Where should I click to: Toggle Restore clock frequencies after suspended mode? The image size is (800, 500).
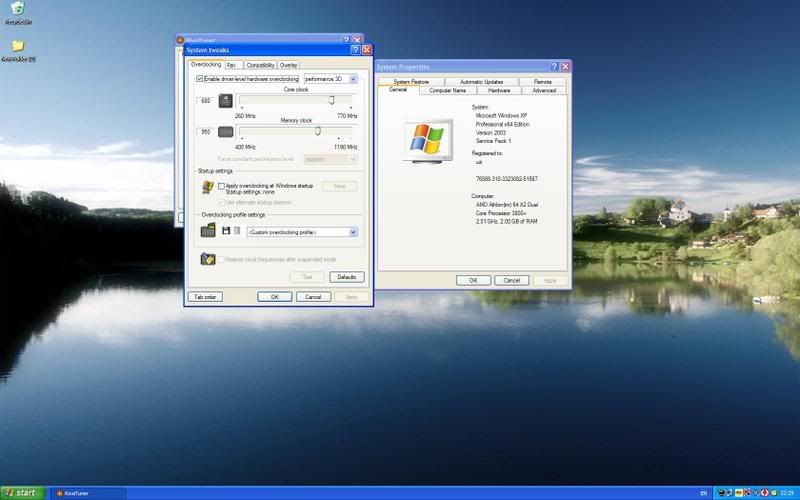tap(221, 260)
